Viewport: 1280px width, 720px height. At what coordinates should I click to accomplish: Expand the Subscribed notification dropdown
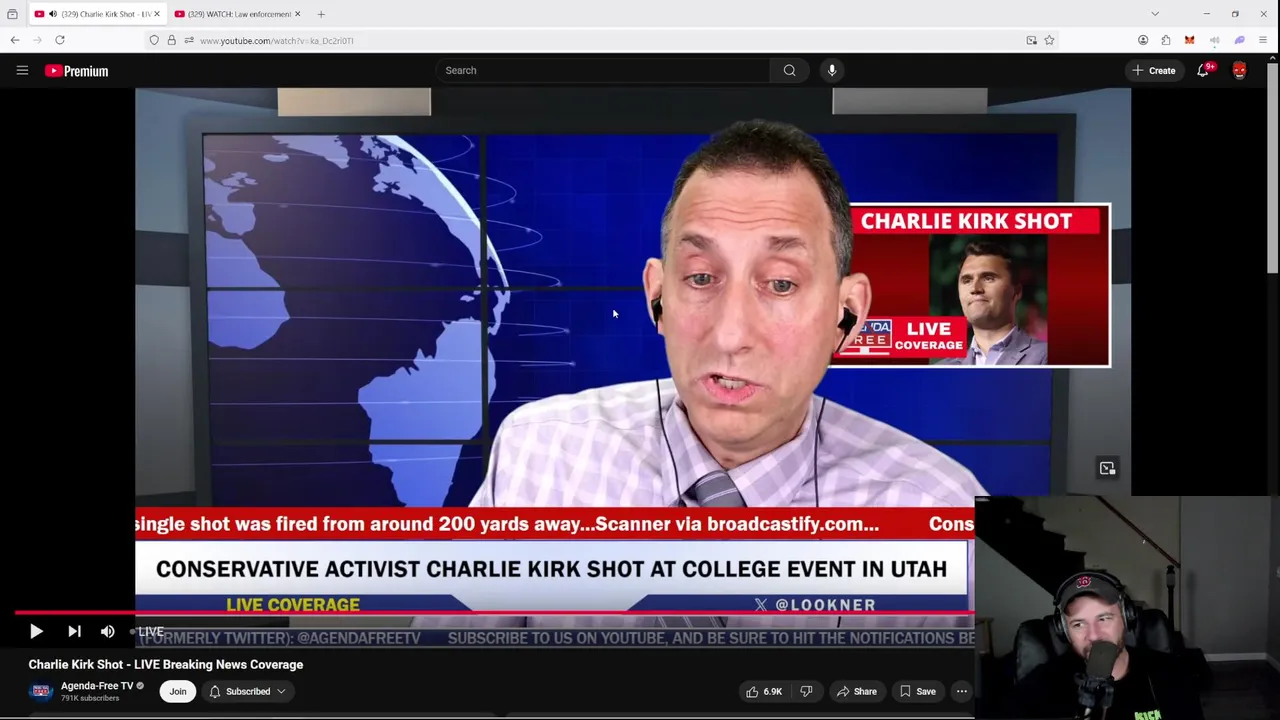247,691
